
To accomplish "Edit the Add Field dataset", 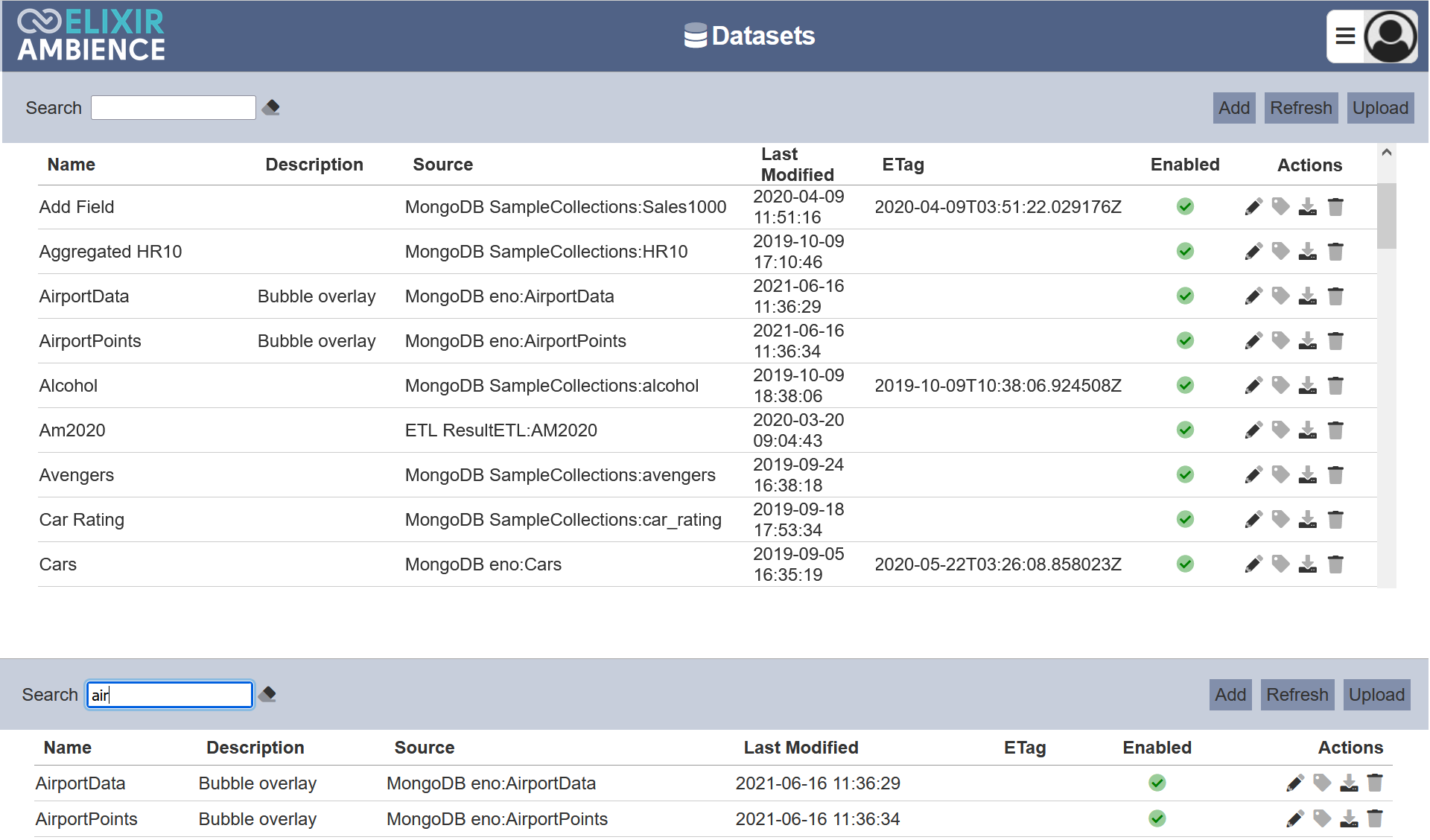I will (1253, 207).
